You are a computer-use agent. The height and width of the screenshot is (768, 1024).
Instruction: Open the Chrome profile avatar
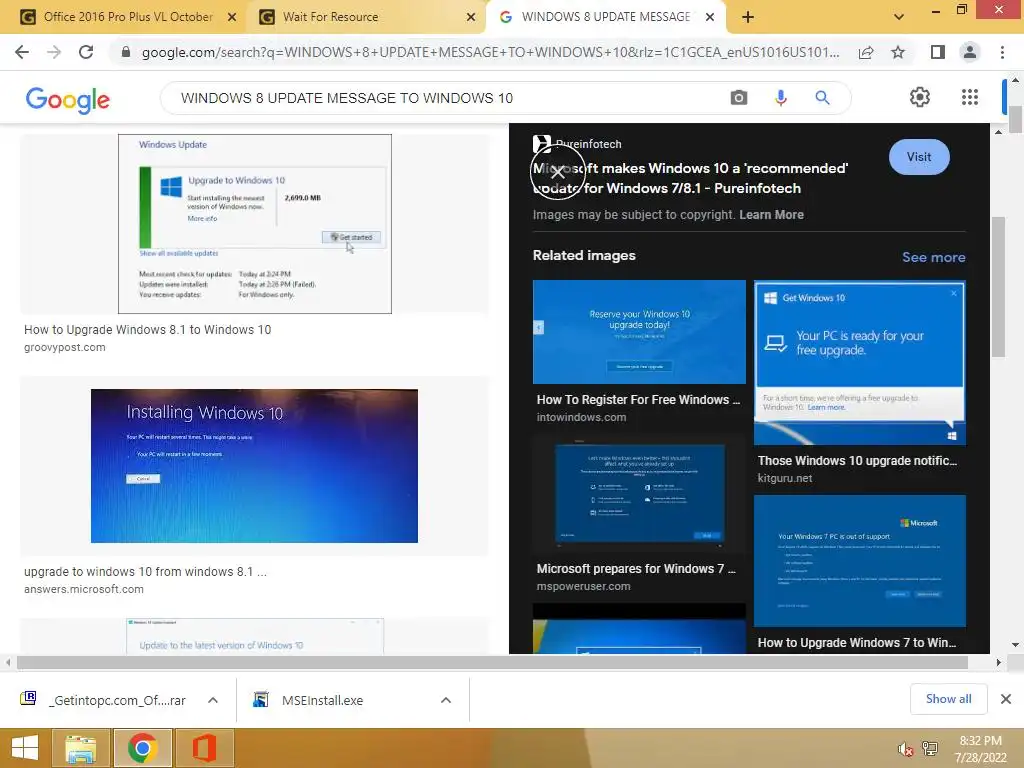[x=970, y=52]
